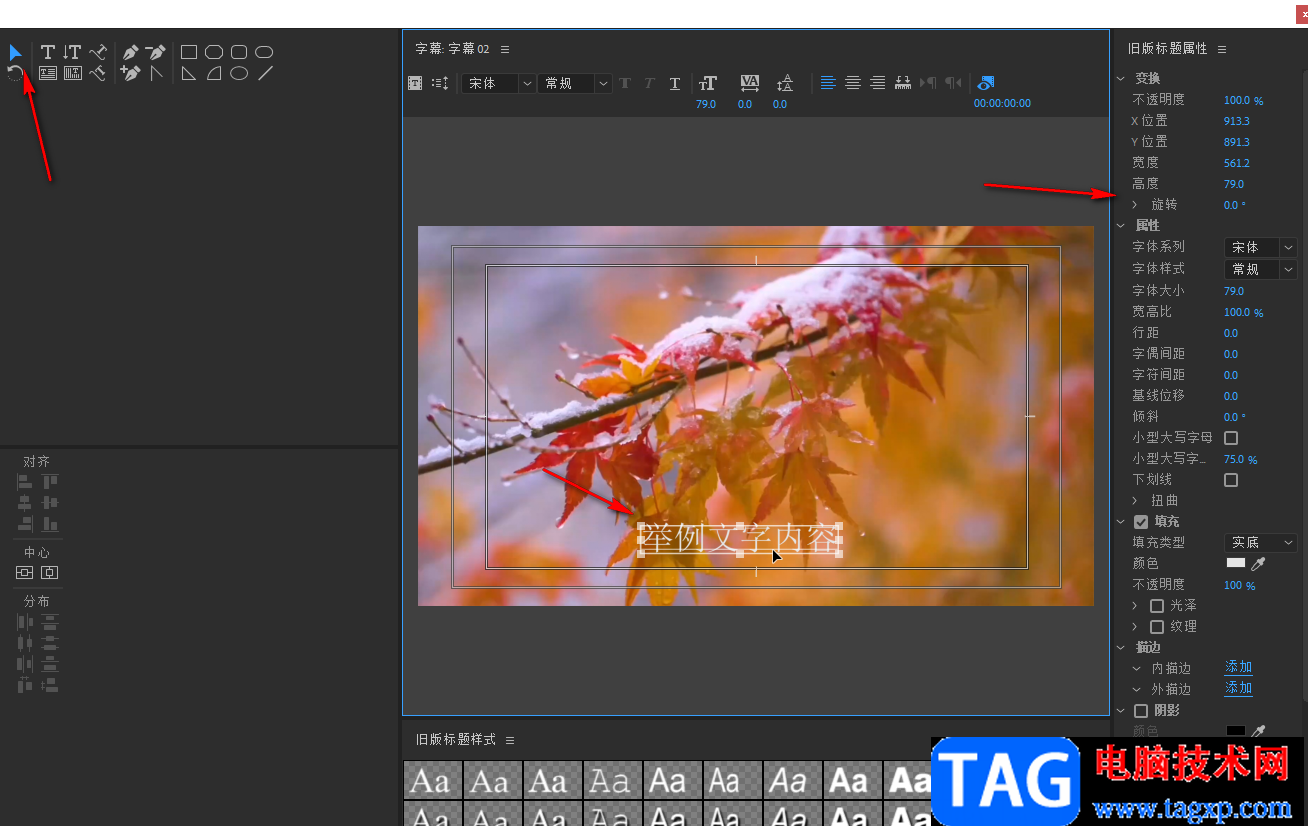
Task: Click the X 位置 value 913.3
Action: [1237, 121]
